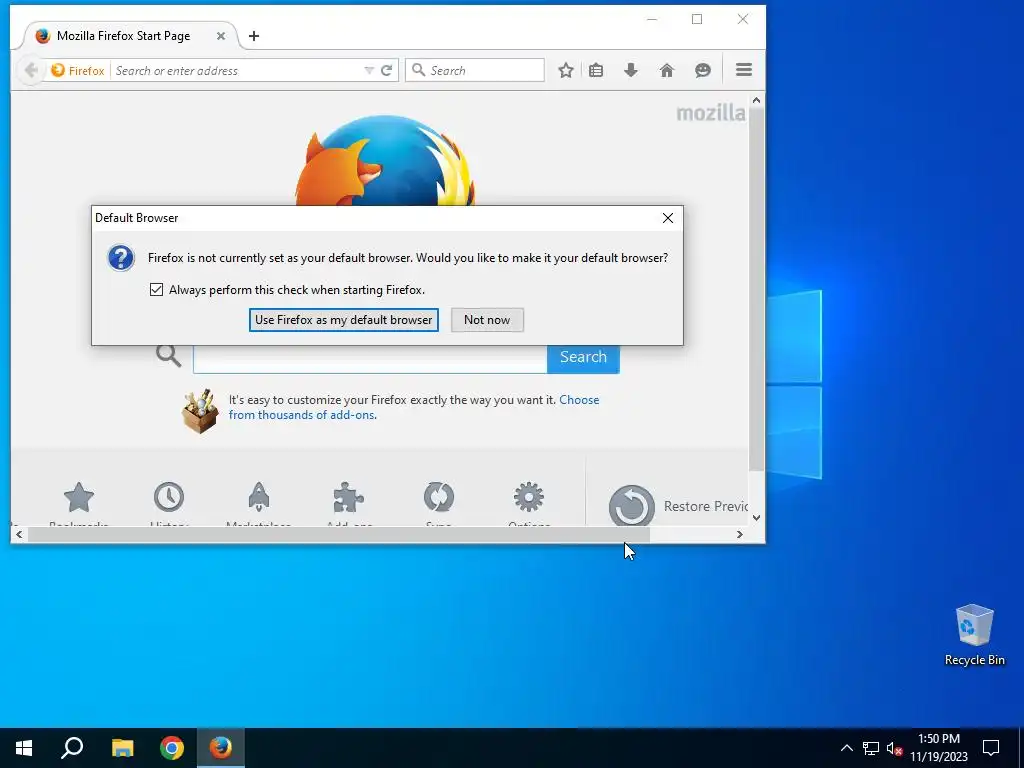Open the address bar history dropdown arrow
The image size is (1024, 768).
pos(369,71)
